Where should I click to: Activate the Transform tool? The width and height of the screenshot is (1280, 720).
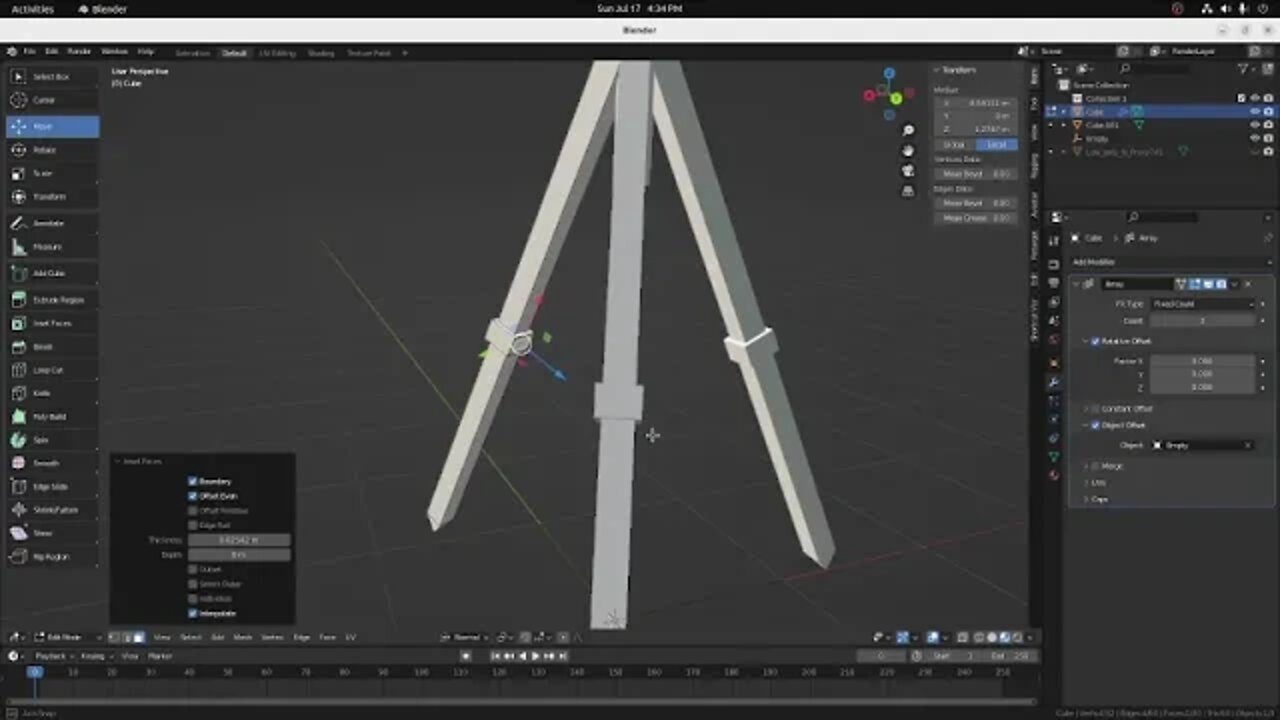click(52, 197)
